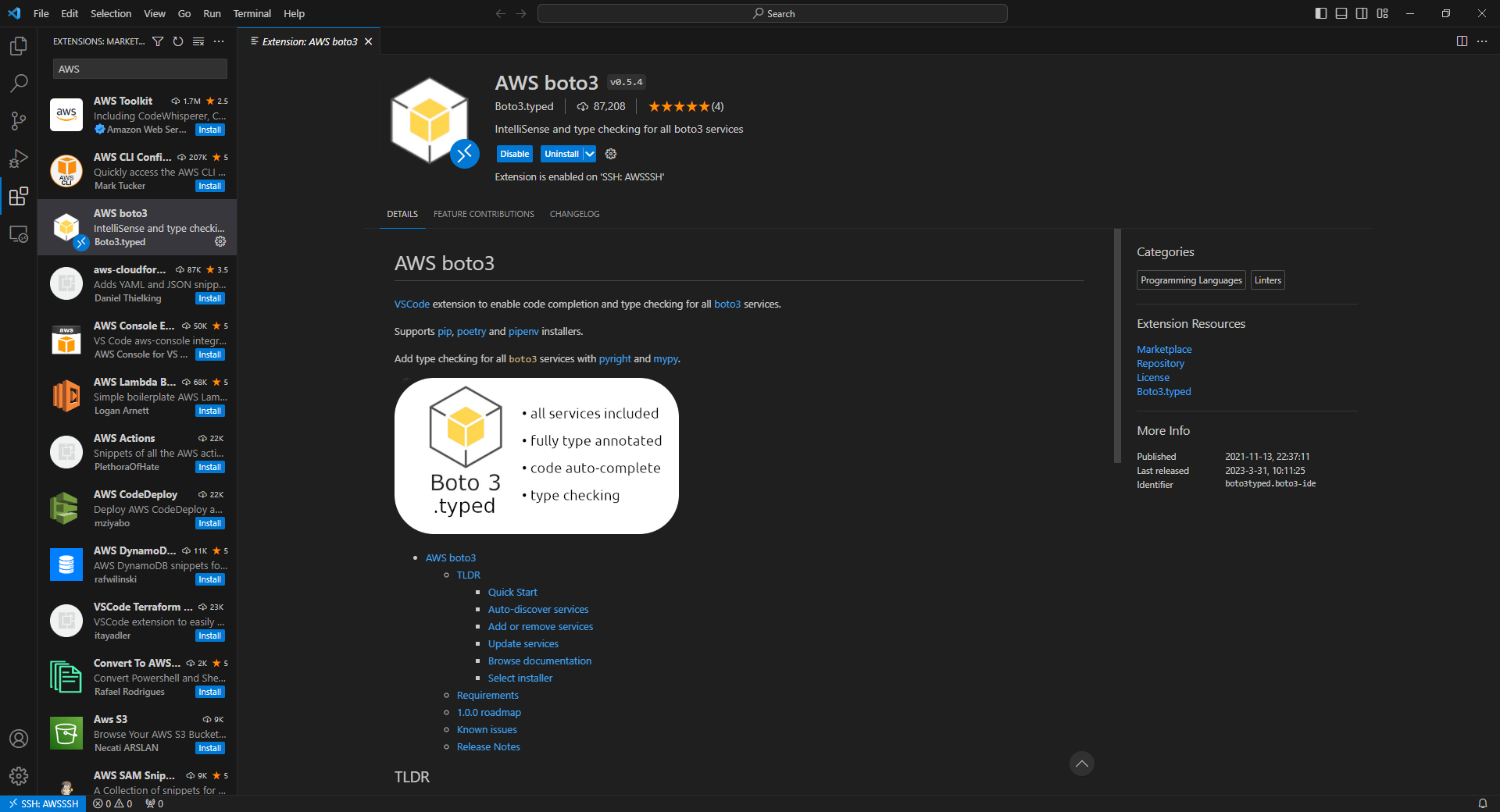Open the Repository resource link
The image size is (1500, 812).
click(1160, 363)
